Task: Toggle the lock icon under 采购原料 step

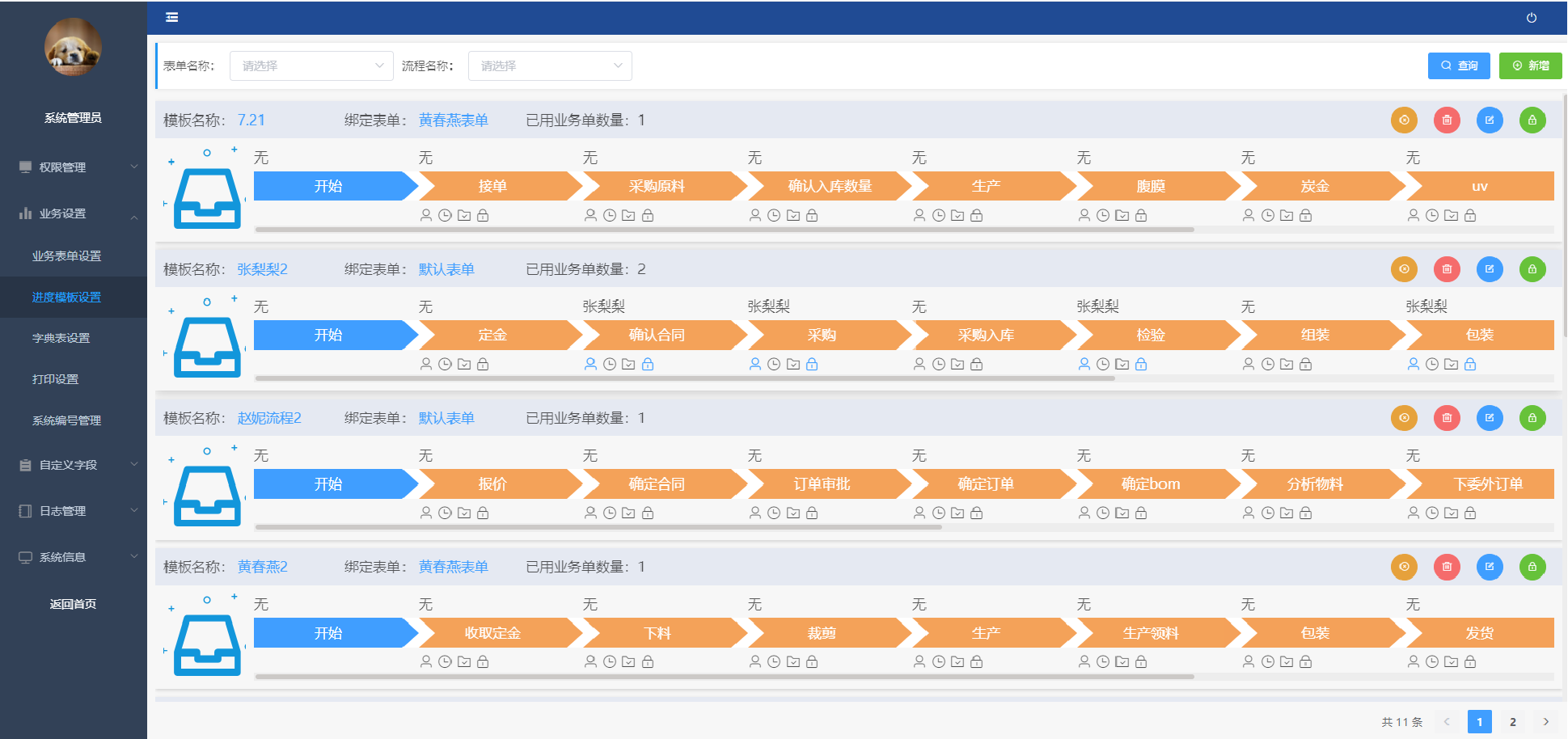Action: pos(648,216)
